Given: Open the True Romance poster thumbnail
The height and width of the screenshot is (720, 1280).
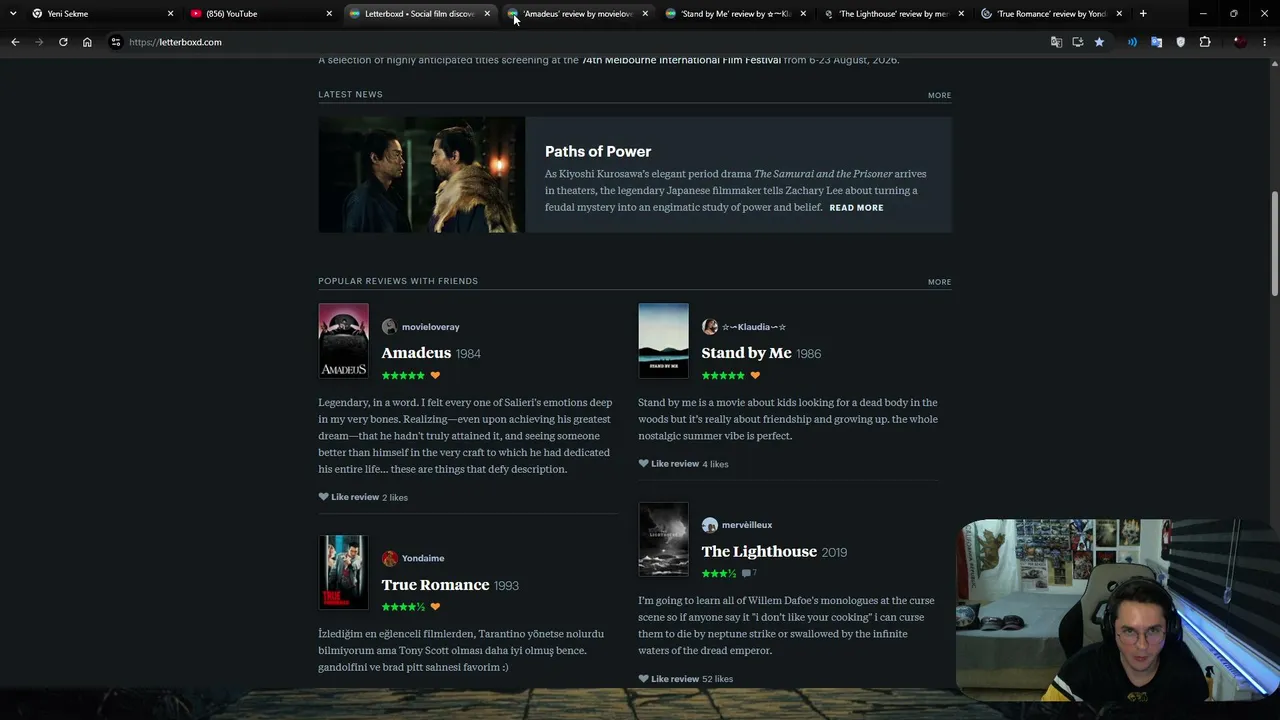Looking at the screenshot, I should click(343, 572).
